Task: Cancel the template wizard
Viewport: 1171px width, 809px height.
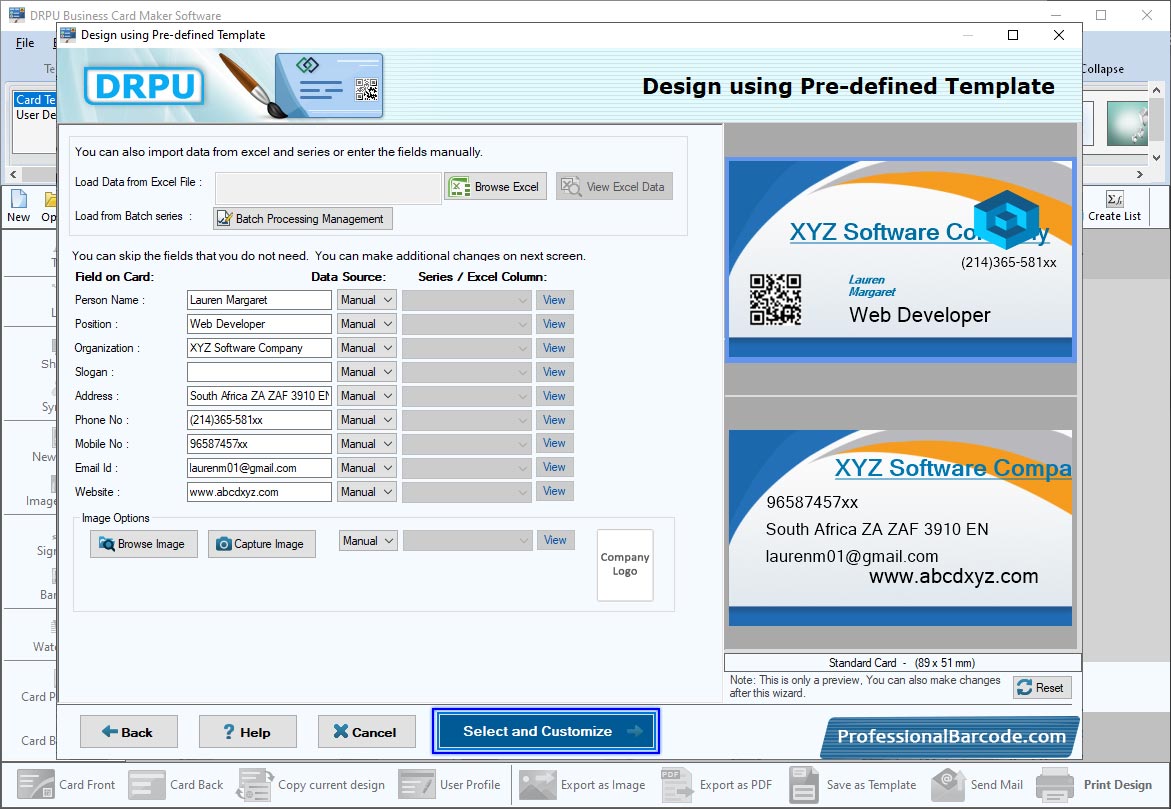Action: click(x=366, y=732)
